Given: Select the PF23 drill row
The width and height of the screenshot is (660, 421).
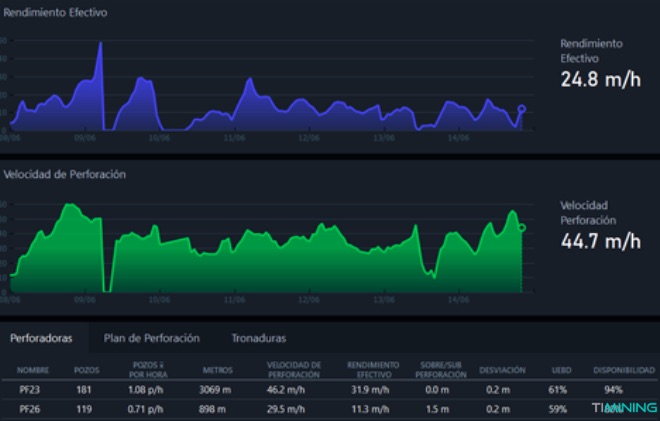Looking at the screenshot, I should 32,390.
